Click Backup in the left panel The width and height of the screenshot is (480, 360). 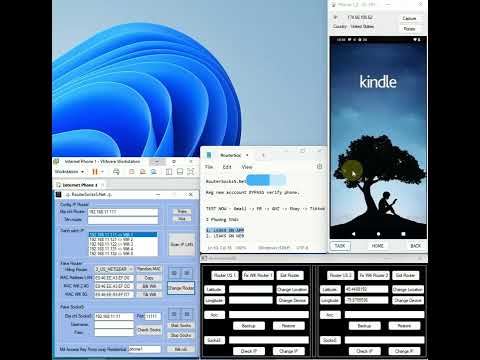(249, 326)
